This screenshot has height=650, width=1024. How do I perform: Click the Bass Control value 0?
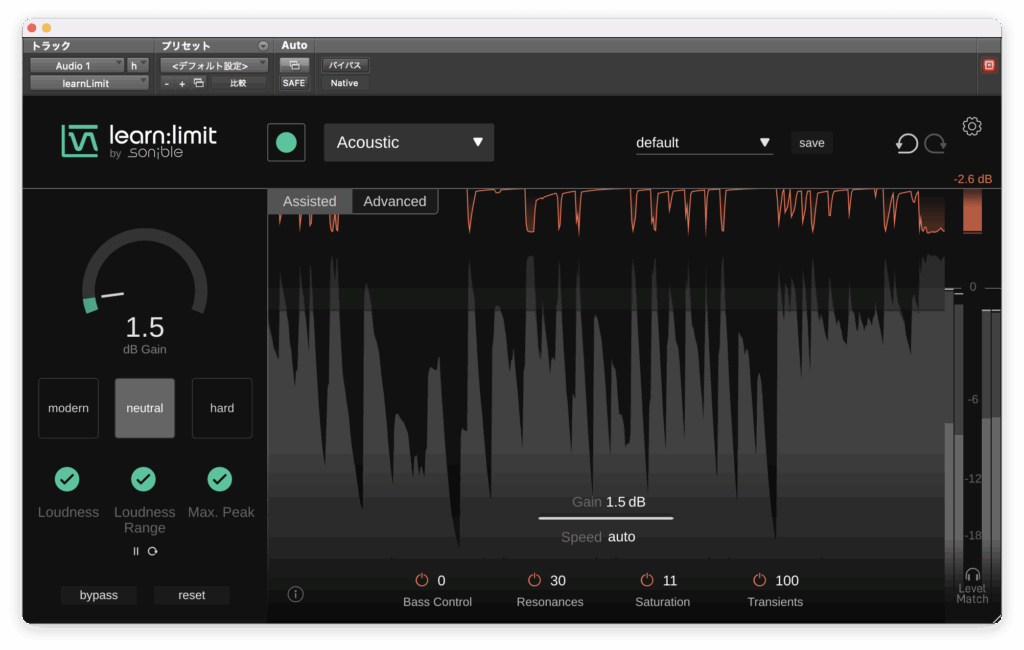coord(441,580)
